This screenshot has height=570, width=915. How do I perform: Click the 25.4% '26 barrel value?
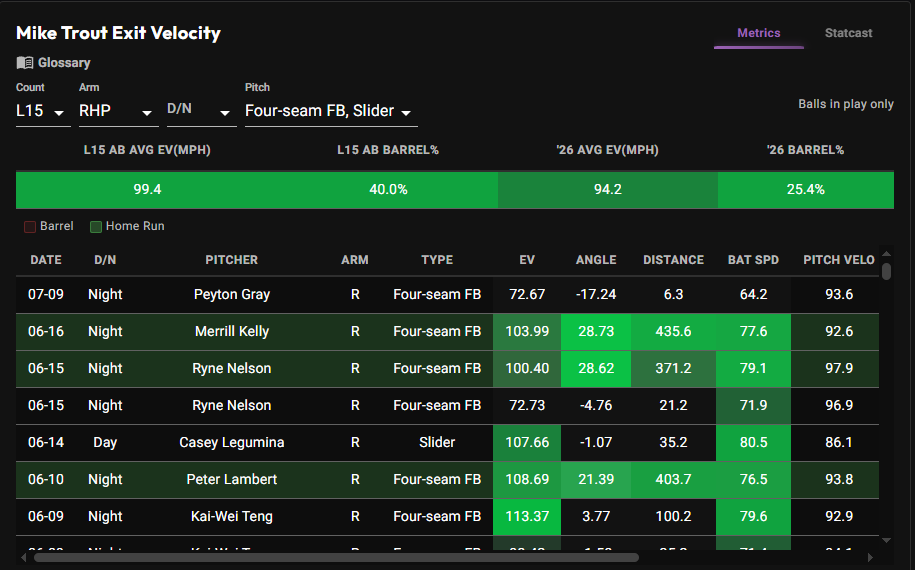805,190
